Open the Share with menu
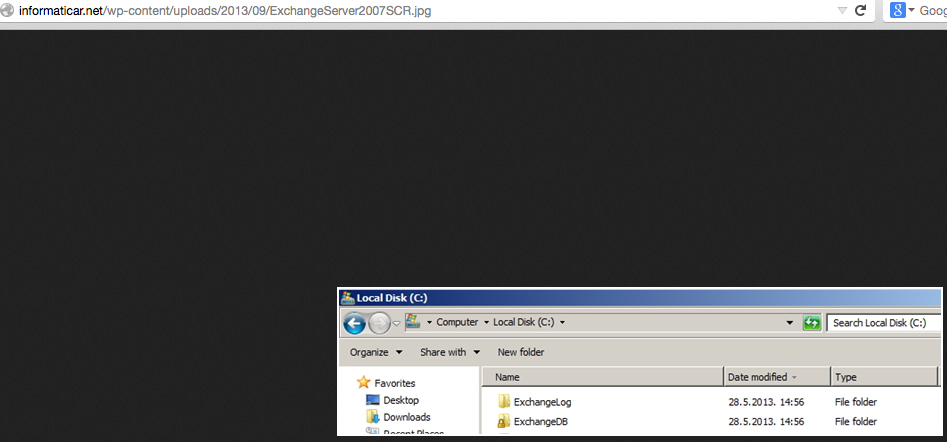Viewport: 947px width, 442px height. (x=450, y=352)
